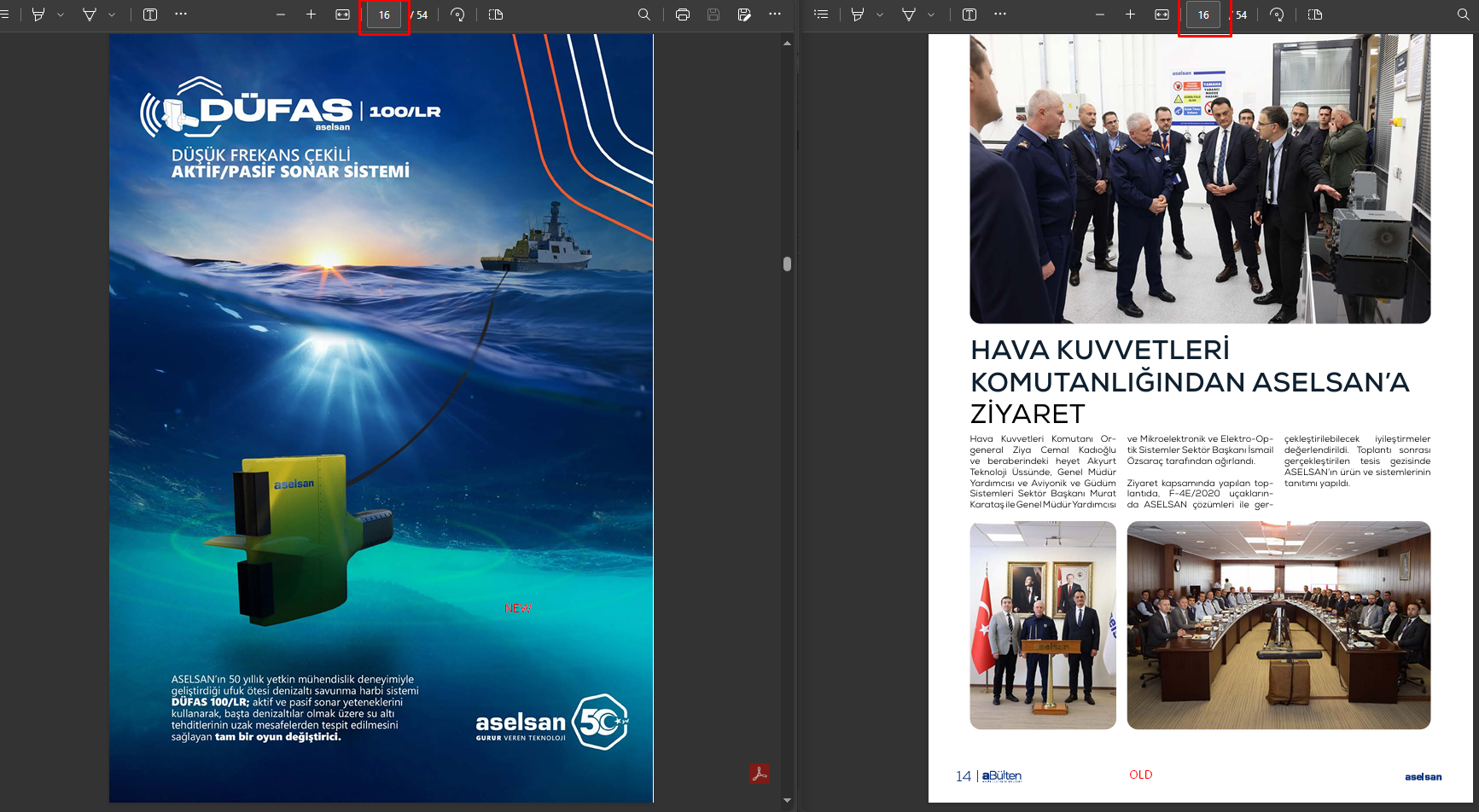This screenshot has height=812, width=1479.
Task: Click page number field in left viewer
Action: 384,15
